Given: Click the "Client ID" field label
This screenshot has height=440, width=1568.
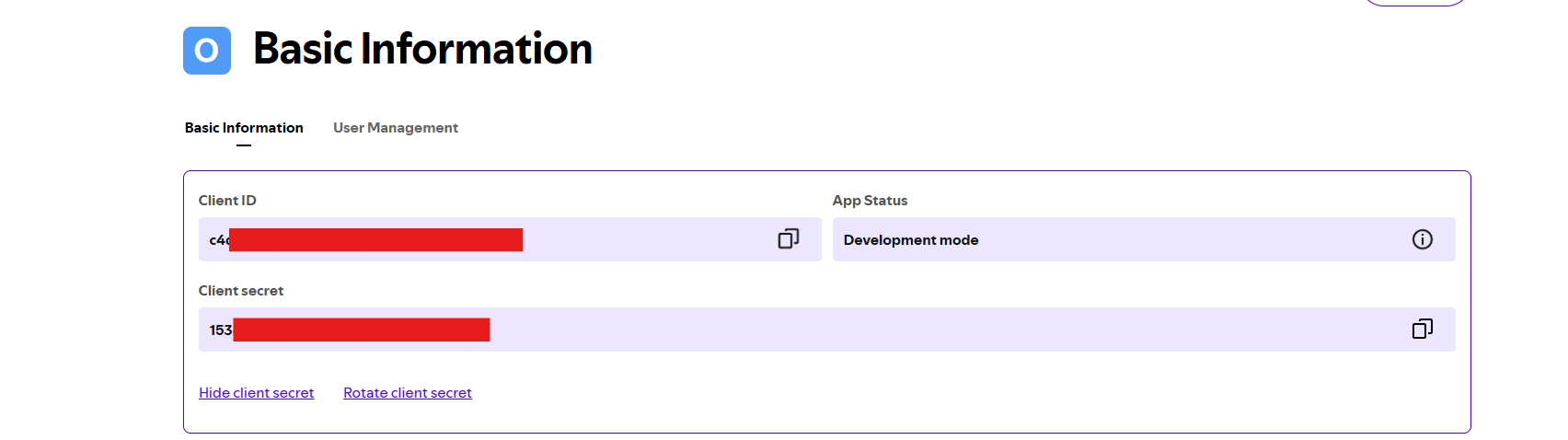Looking at the screenshot, I should point(227,201).
